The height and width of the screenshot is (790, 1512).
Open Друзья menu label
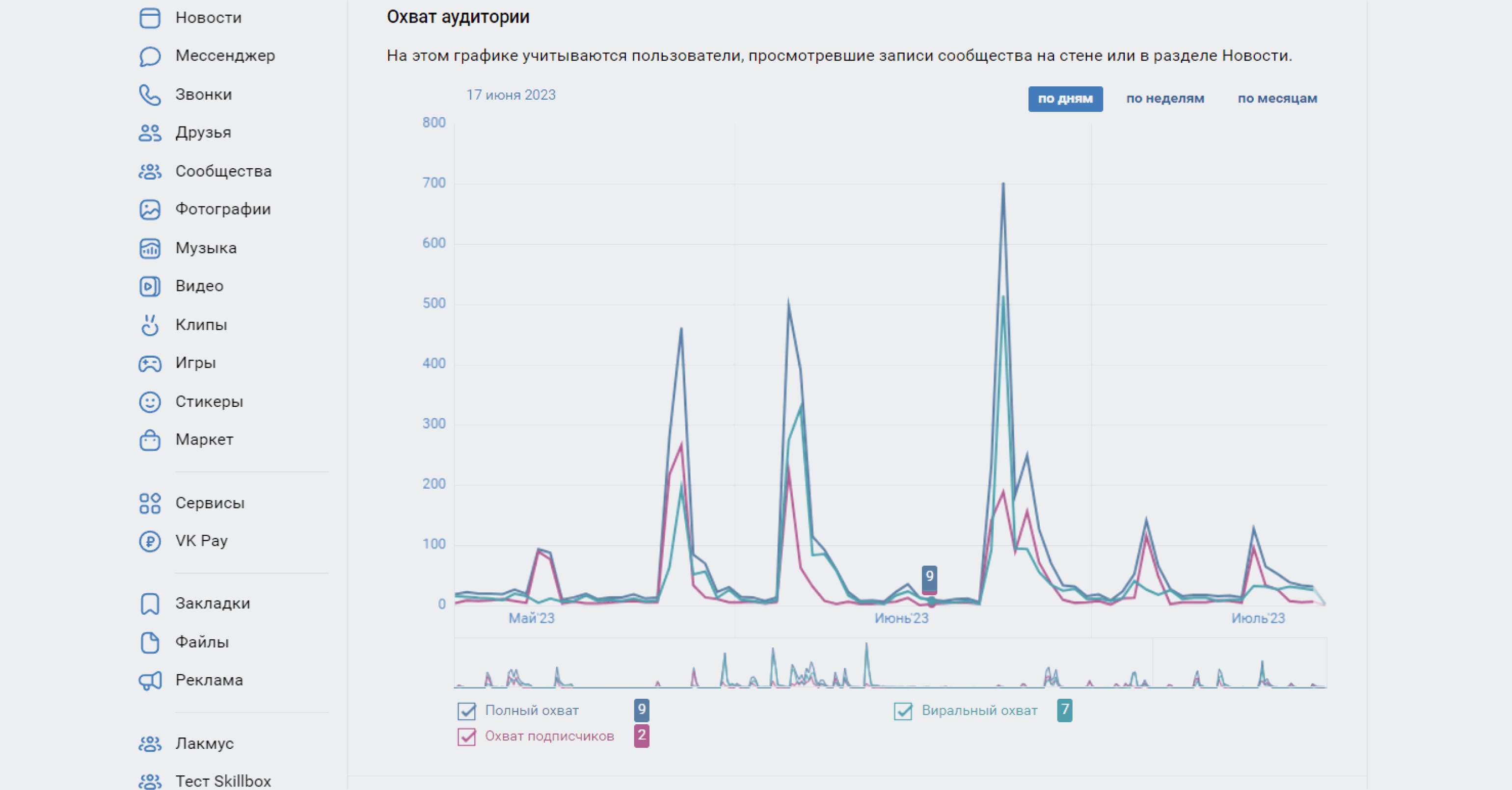[x=203, y=132]
